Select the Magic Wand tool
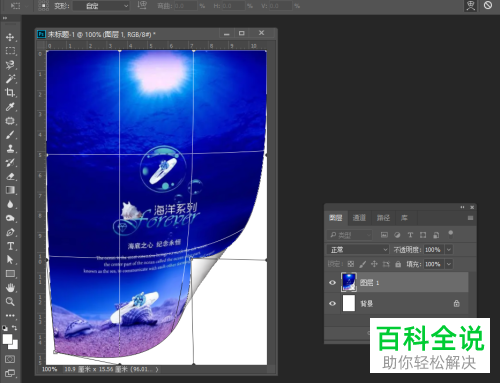The width and height of the screenshot is (500, 383). tap(10, 79)
